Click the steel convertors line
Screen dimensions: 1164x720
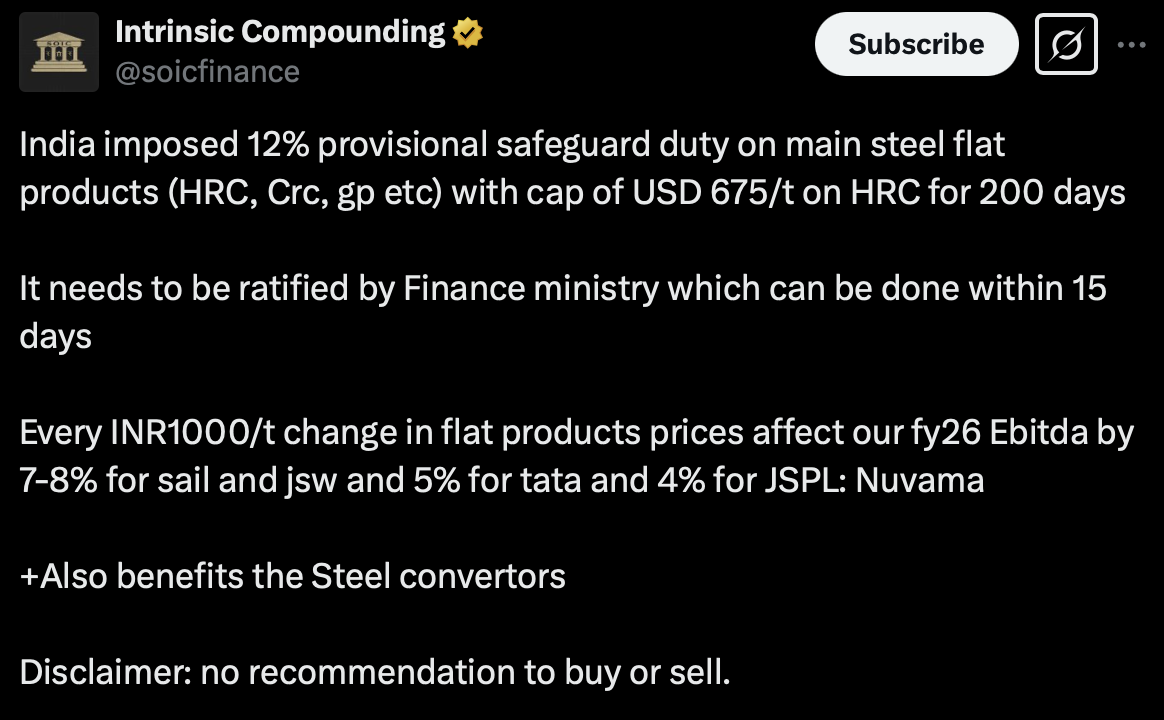[292, 576]
